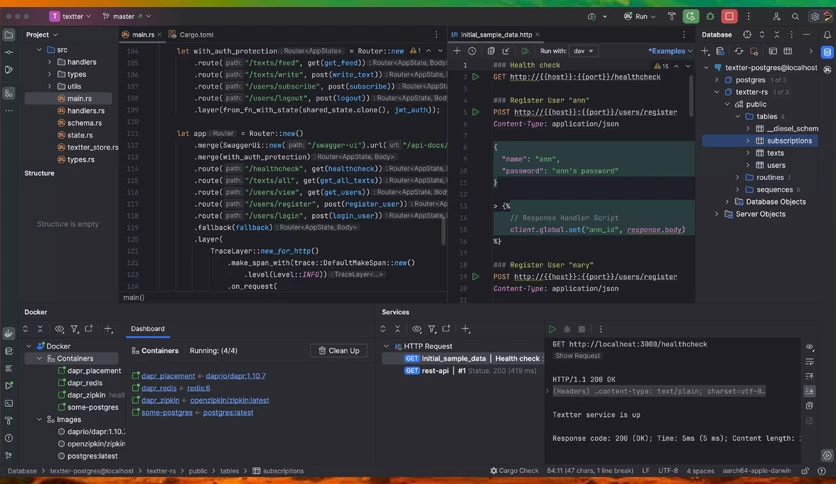Screen dimensions: 836x484
Task: Expand the types folder in project tree
Action: click(50, 74)
